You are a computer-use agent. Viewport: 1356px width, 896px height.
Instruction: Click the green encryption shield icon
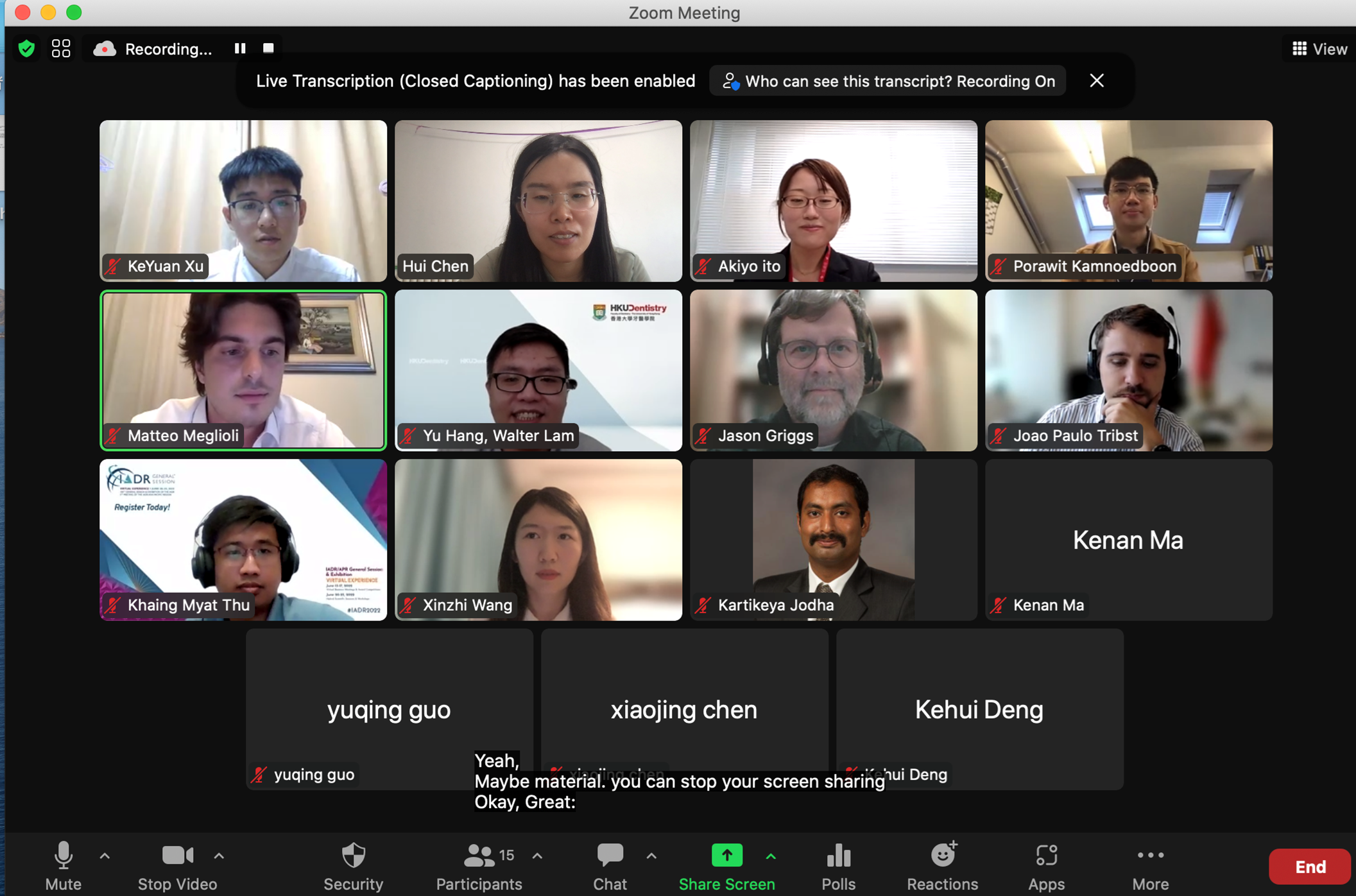(x=26, y=49)
